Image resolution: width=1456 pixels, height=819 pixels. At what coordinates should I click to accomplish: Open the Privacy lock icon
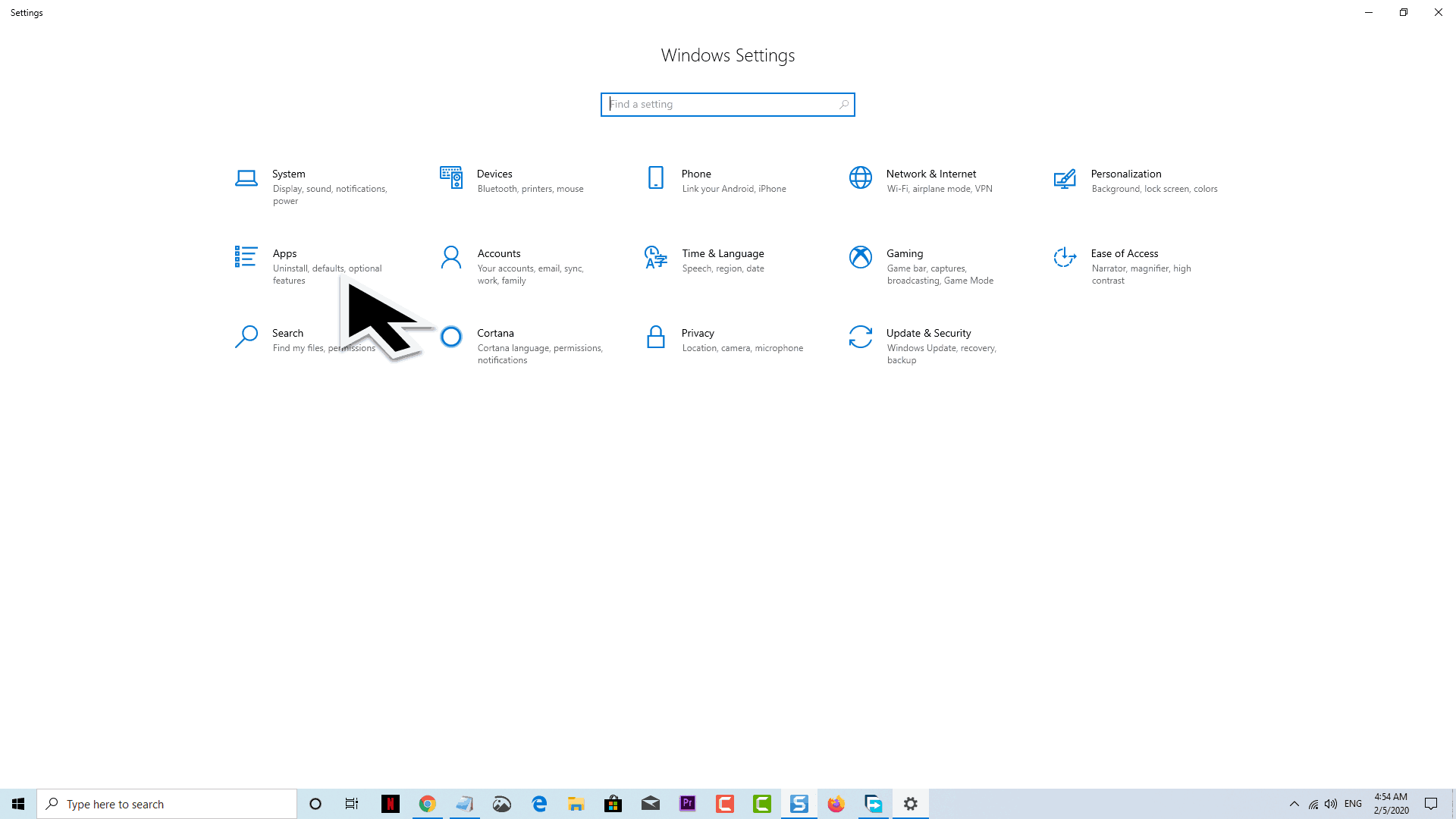coord(656,337)
